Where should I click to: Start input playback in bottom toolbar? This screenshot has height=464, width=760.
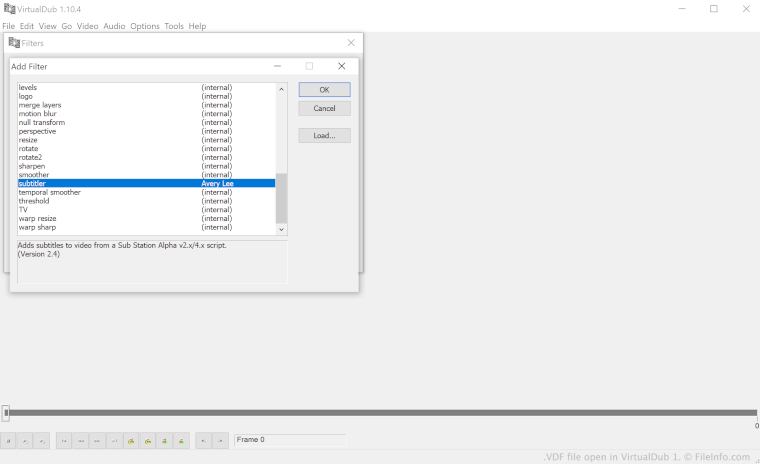point(25,440)
